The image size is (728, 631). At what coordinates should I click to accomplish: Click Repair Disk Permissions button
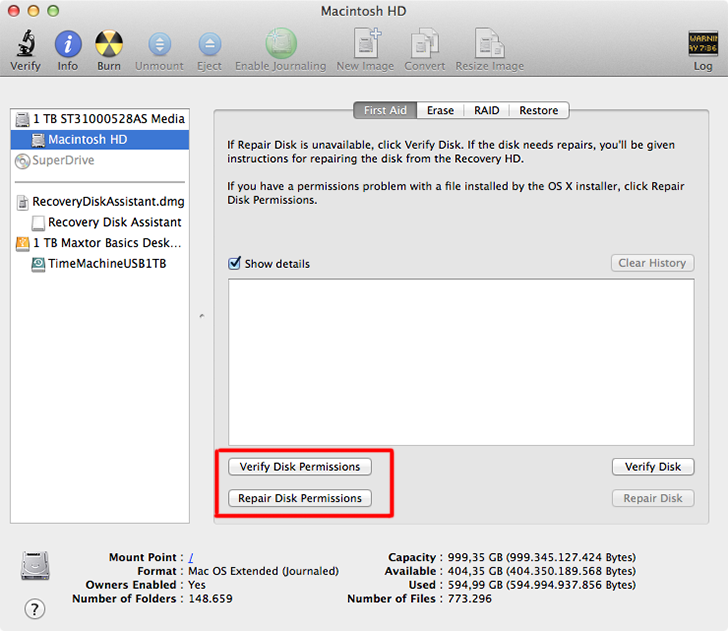coord(300,498)
